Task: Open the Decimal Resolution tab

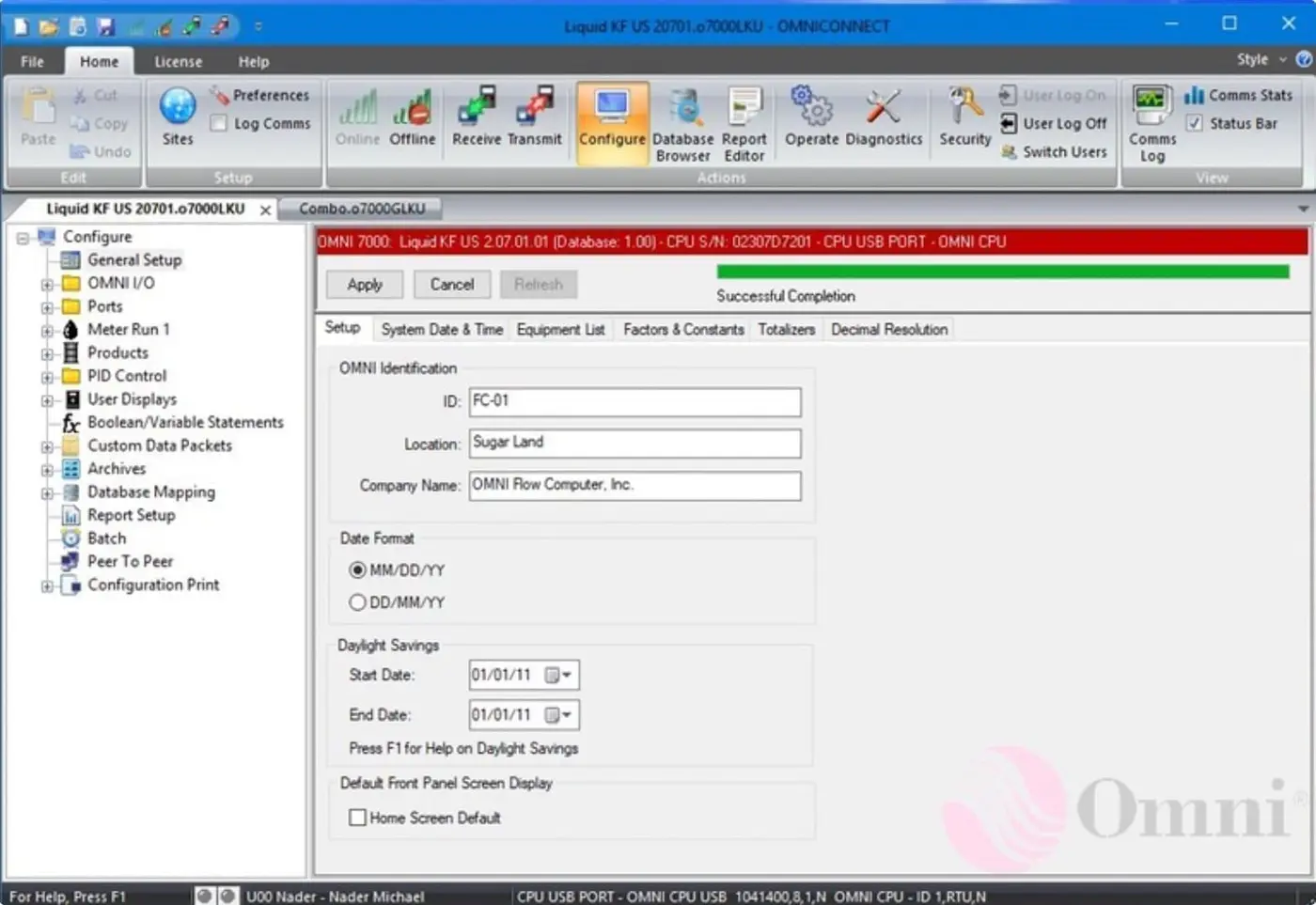Action: pos(889,330)
